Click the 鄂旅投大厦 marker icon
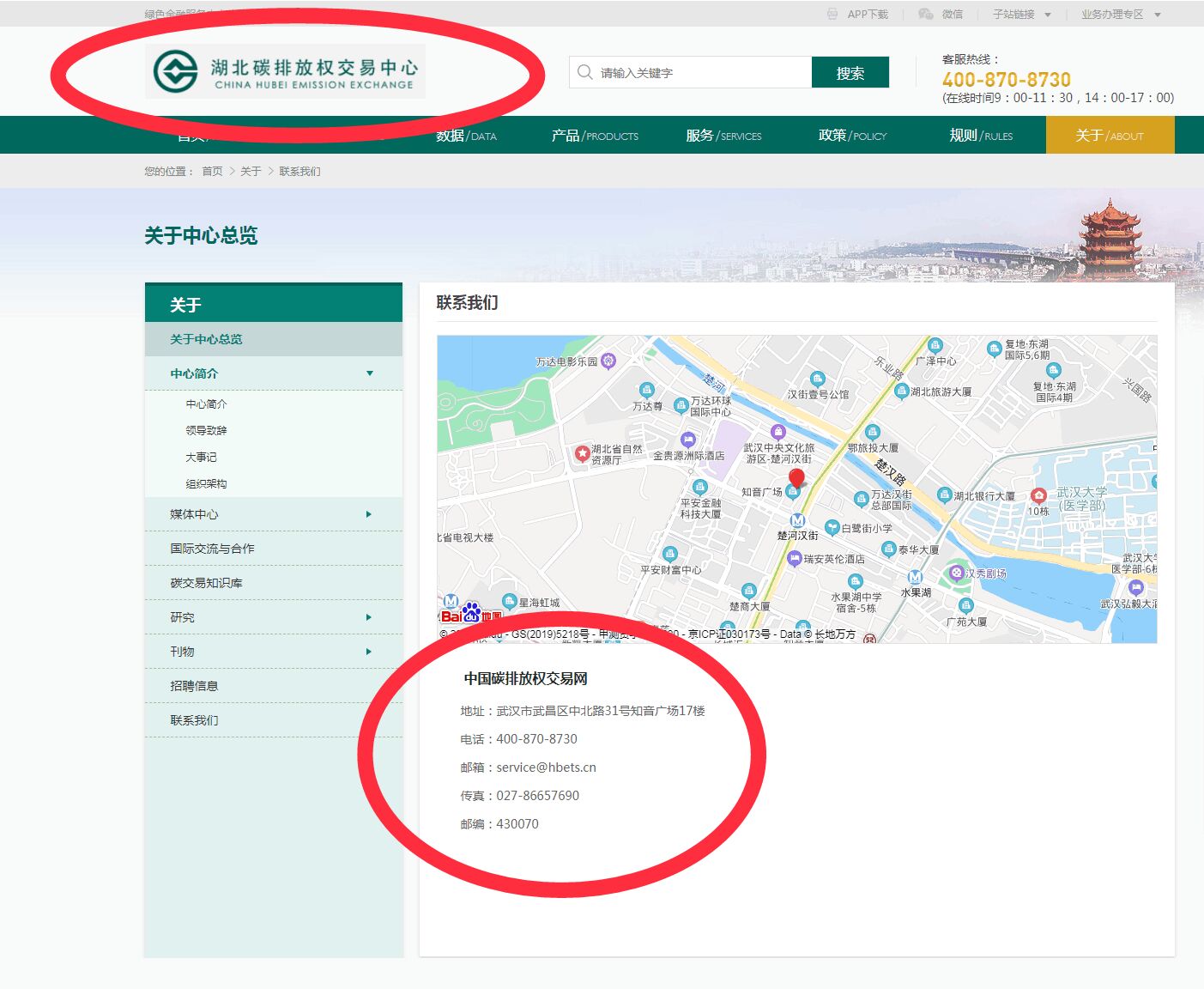The width and height of the screenshot is (1204, 989). pos(873,432)
